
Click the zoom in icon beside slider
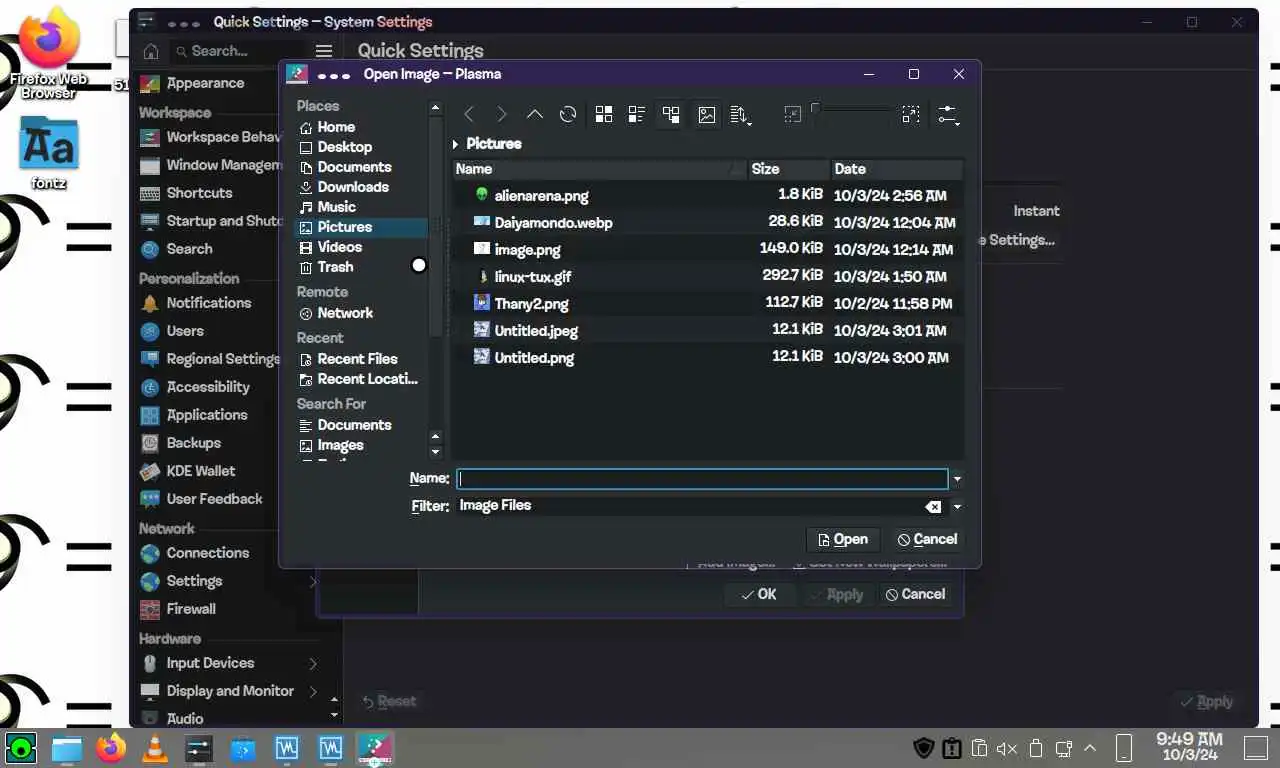(x=911, y=115)
